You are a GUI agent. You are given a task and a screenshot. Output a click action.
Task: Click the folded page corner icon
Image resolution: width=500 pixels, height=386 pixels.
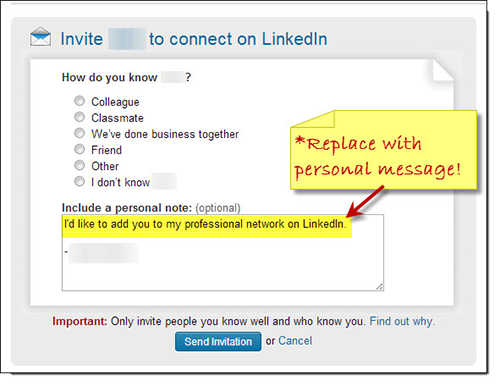[443, 70]
